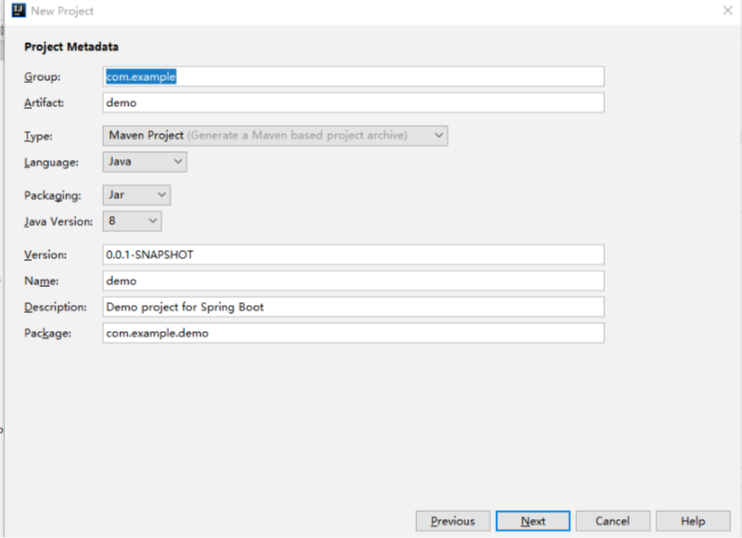The width and height of the screenshot is (742, 538).
Task: Click the Description label
Action: [55, 307]
